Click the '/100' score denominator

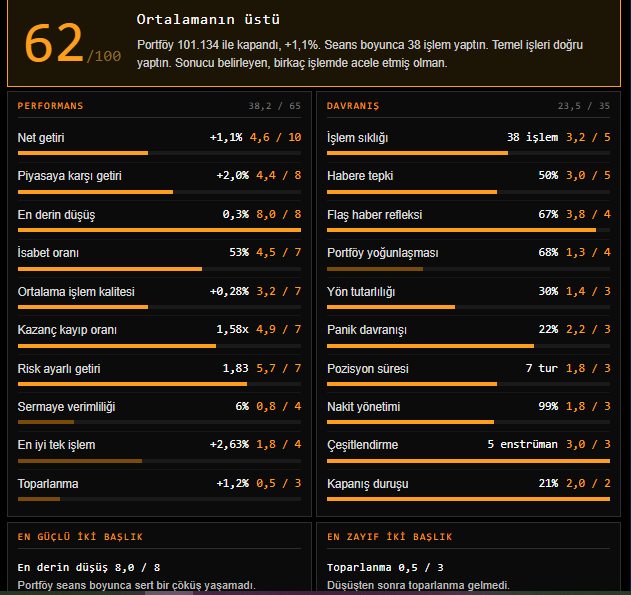pos(104,56)
